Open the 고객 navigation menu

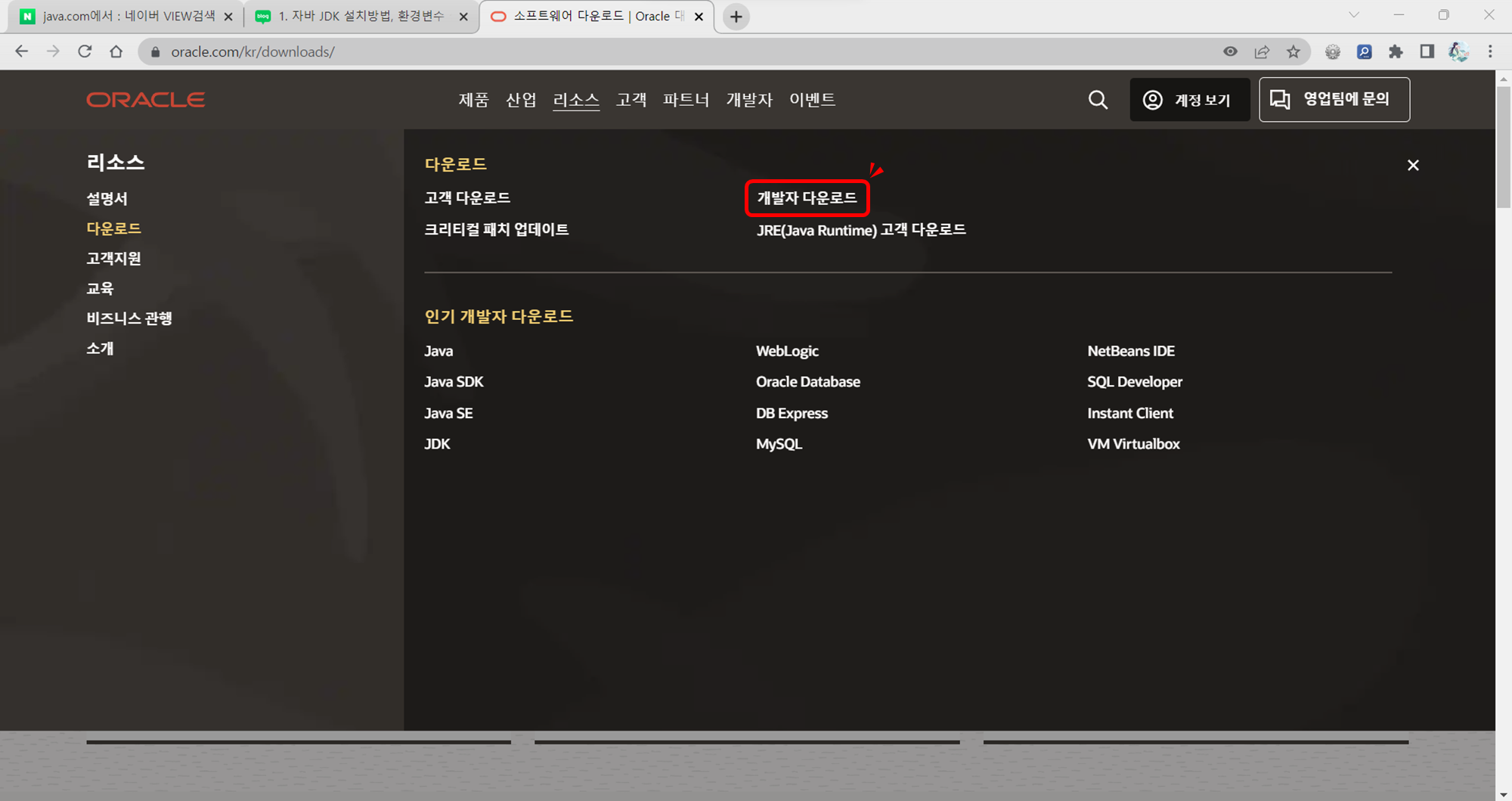click(631, 100)
